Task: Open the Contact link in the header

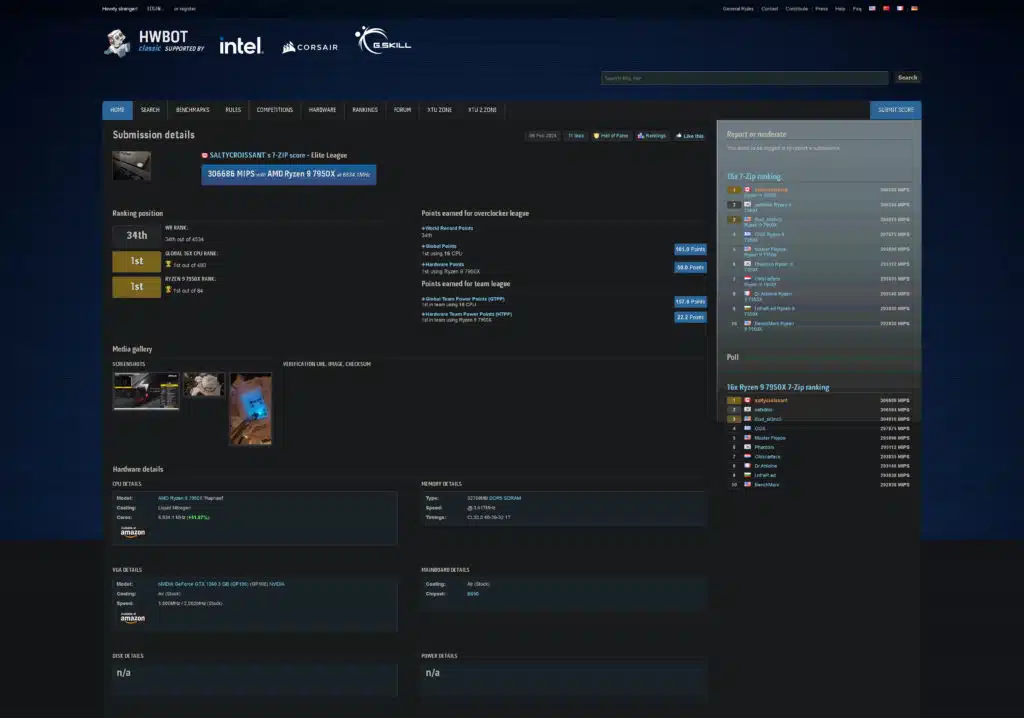Action: pyautogui.click(x=769, y=8)
